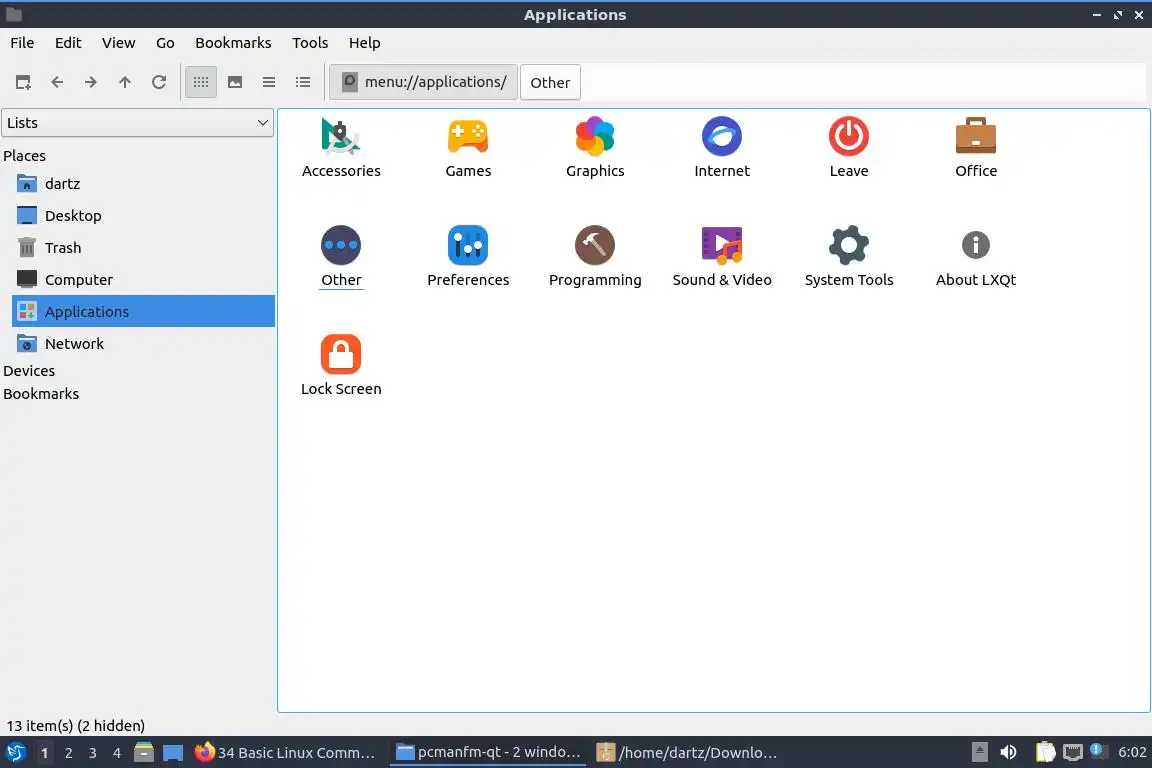1152x768 pixels.
Task: Switch to workspace 4
Action: (x=117, y=753)
